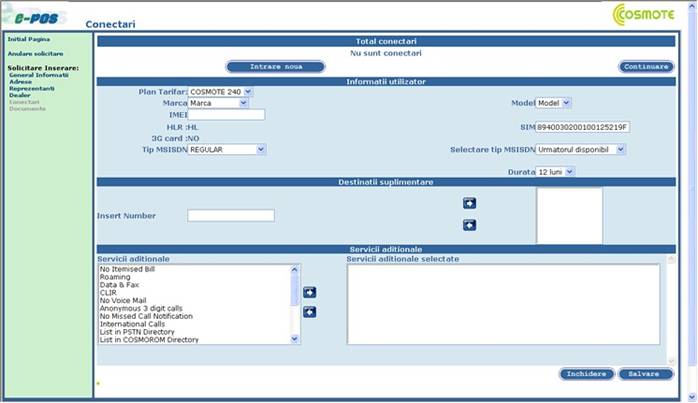Click the remove arrow for Servicii aditionale

(x=309, y=312)
